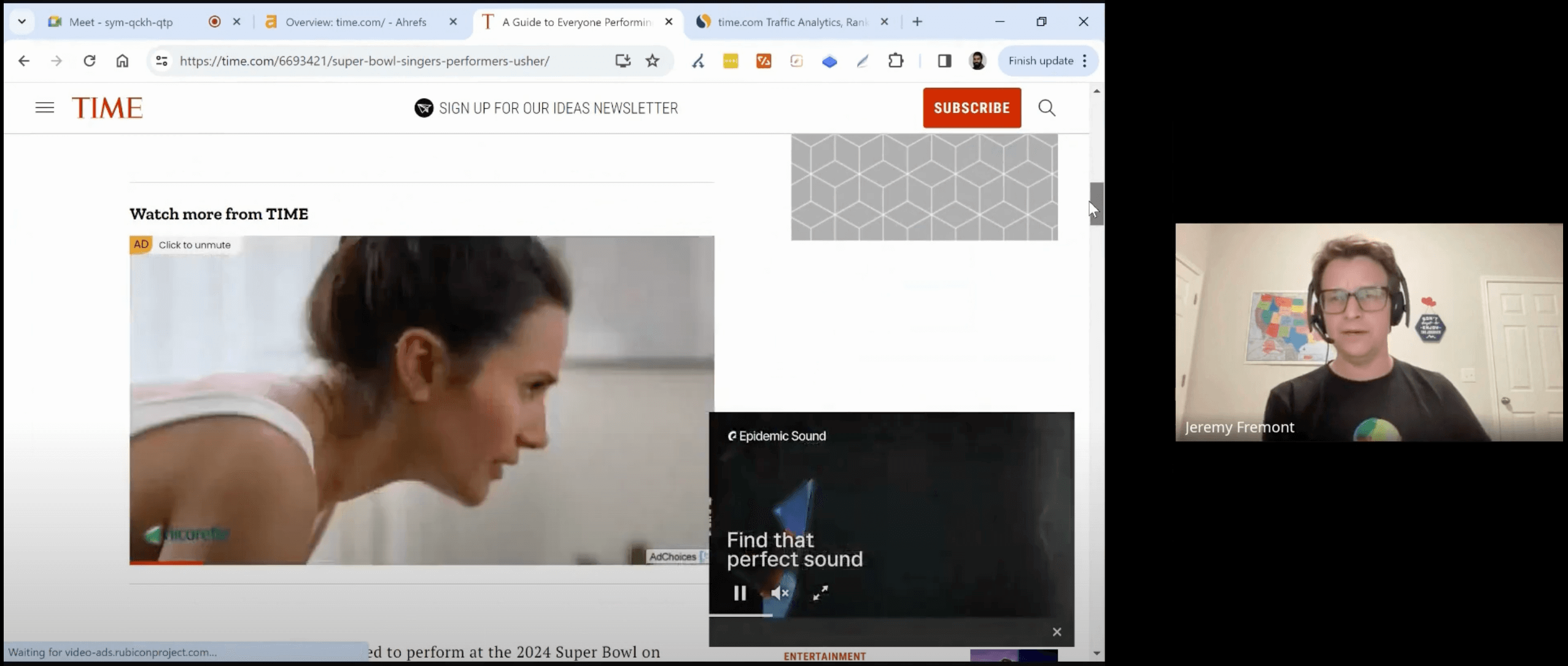Unmute the Epidemic Sound video
The width and height of the screenshot is (1568, 666).
[x=780, y=593]
